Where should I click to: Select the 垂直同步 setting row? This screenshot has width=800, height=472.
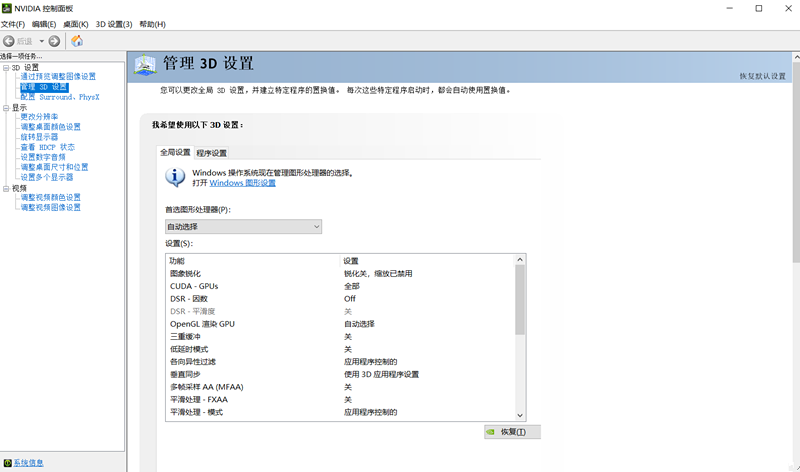pyautogui.click(x=340, y=375)
